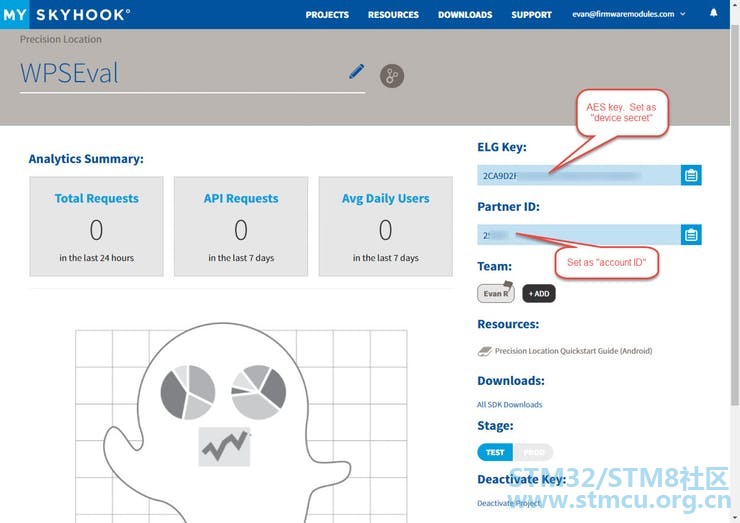Switch stage to PROD

tap(533, 452)
